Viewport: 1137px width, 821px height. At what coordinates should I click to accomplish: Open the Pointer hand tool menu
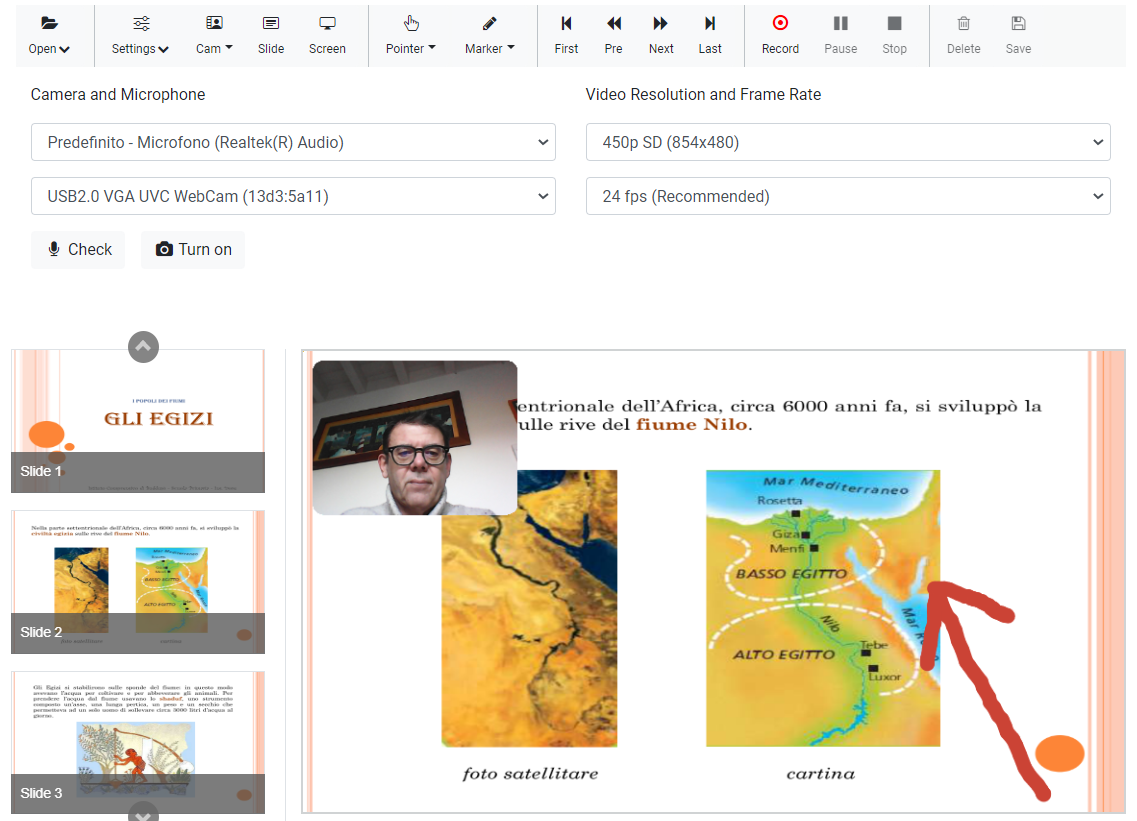point(410,36)
